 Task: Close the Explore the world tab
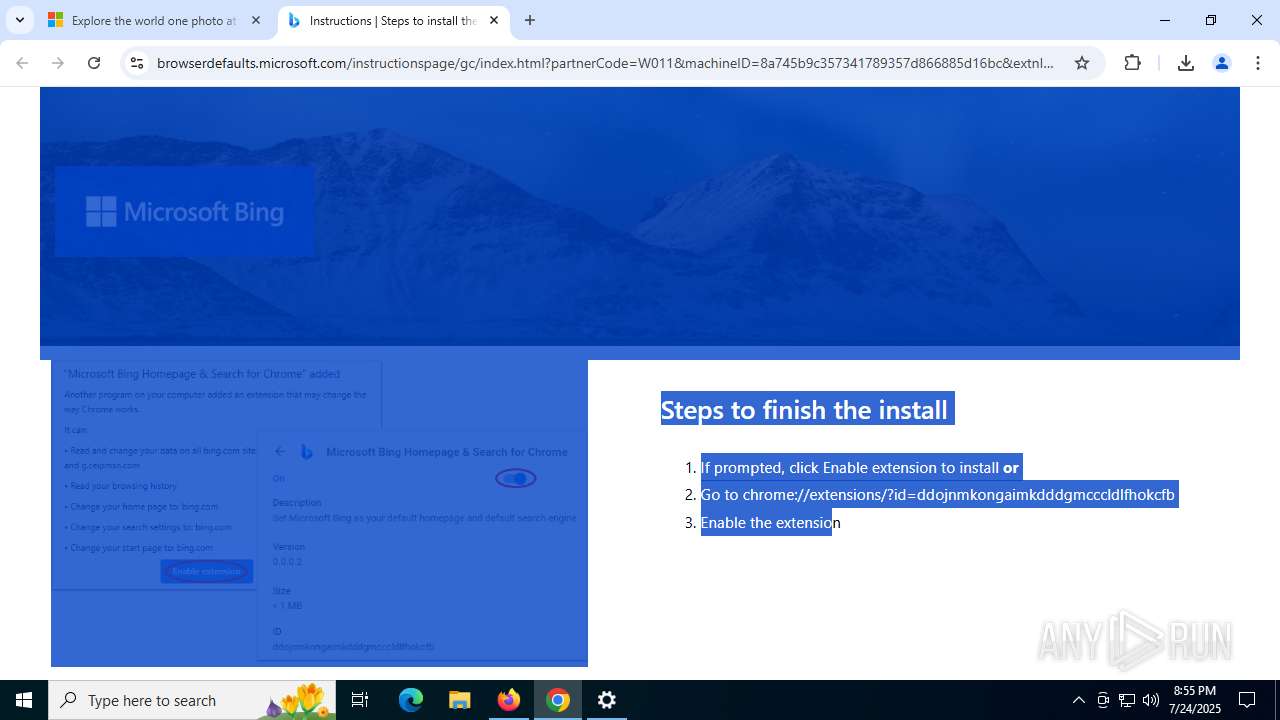[x=256, y=20]
